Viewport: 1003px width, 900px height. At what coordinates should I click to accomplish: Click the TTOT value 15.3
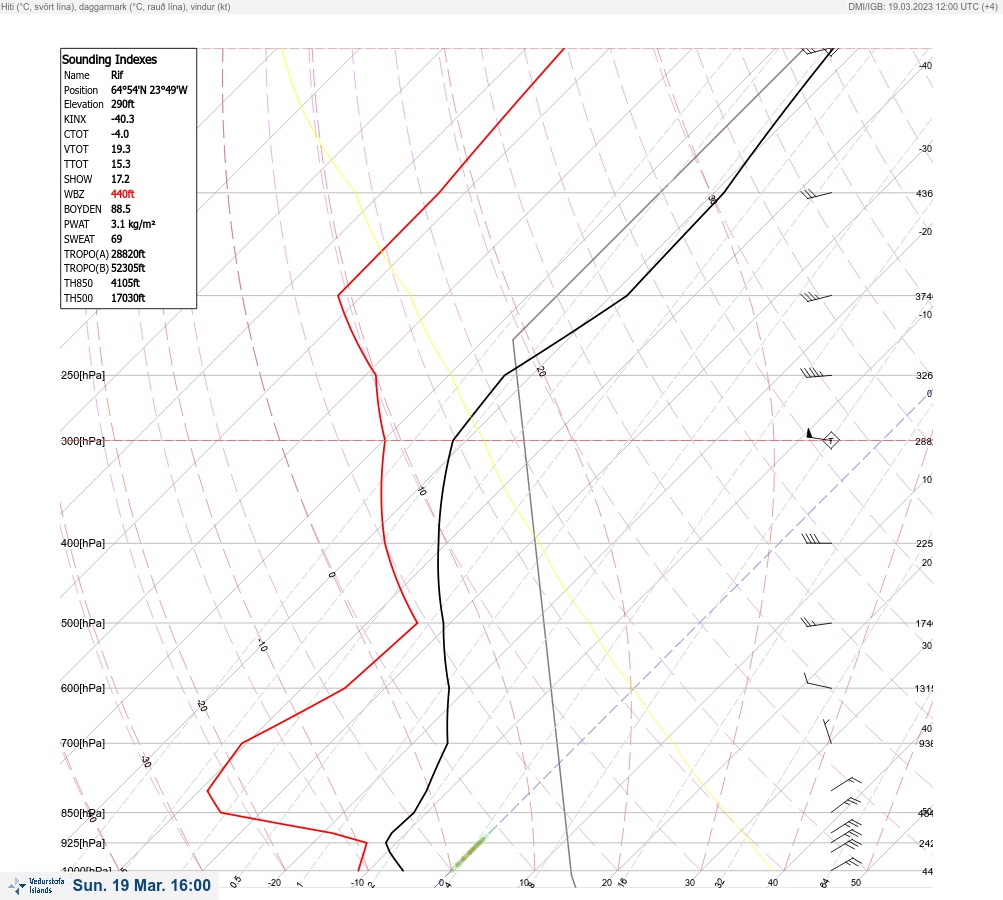click(x=120, y=164)
